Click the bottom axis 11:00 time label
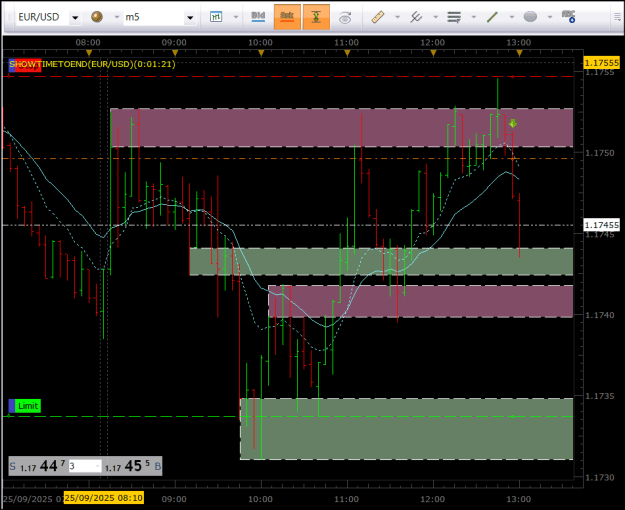The width and height of the screenshot is (625, 510). coord(346,499)
